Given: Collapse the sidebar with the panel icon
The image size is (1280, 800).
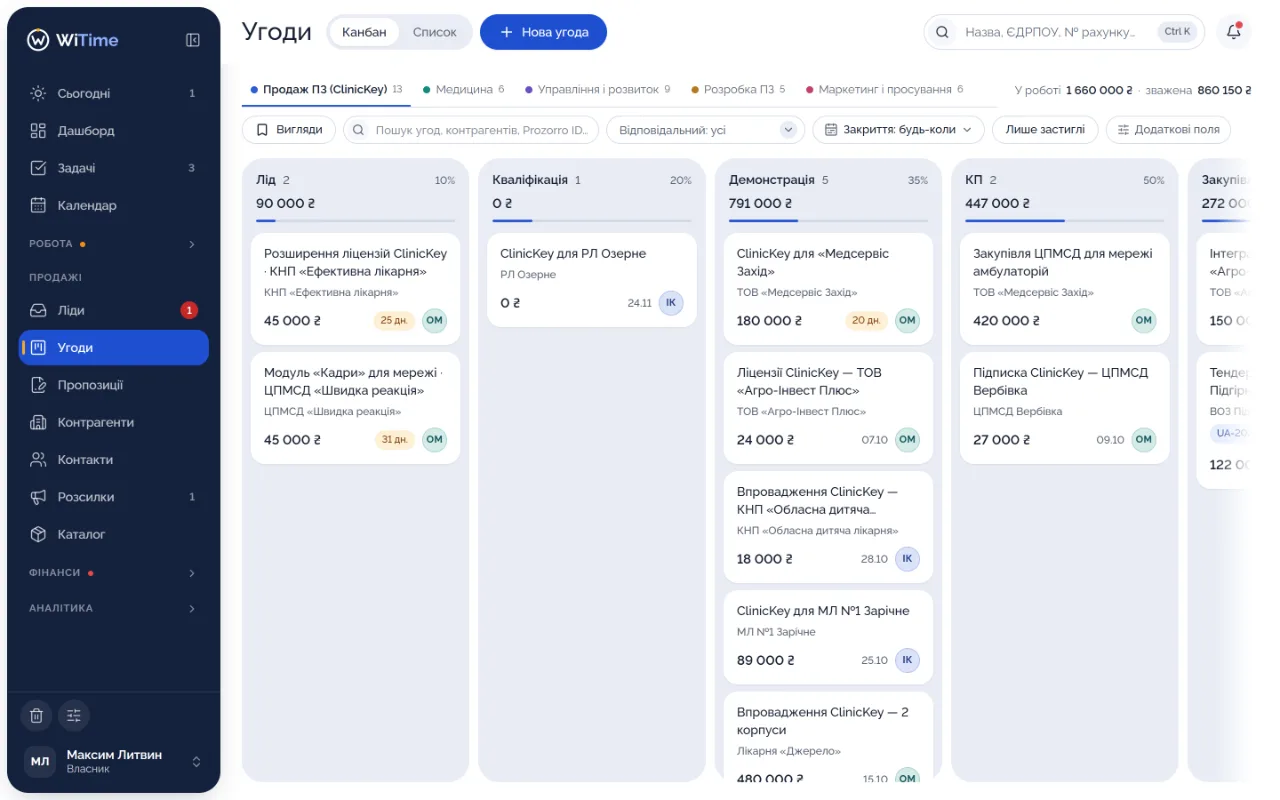Looking at the screenshot, I should 193,40.
